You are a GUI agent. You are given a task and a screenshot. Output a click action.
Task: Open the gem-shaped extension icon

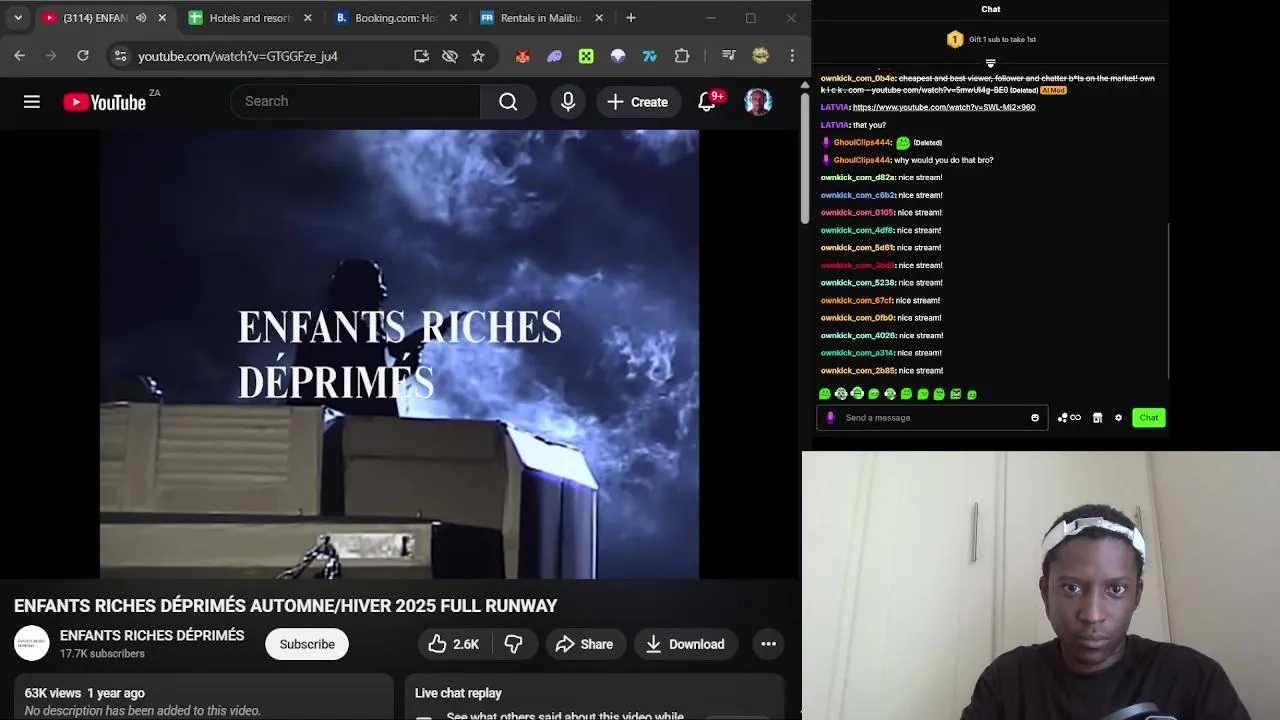pyautogui.click(x=618, y=56)
